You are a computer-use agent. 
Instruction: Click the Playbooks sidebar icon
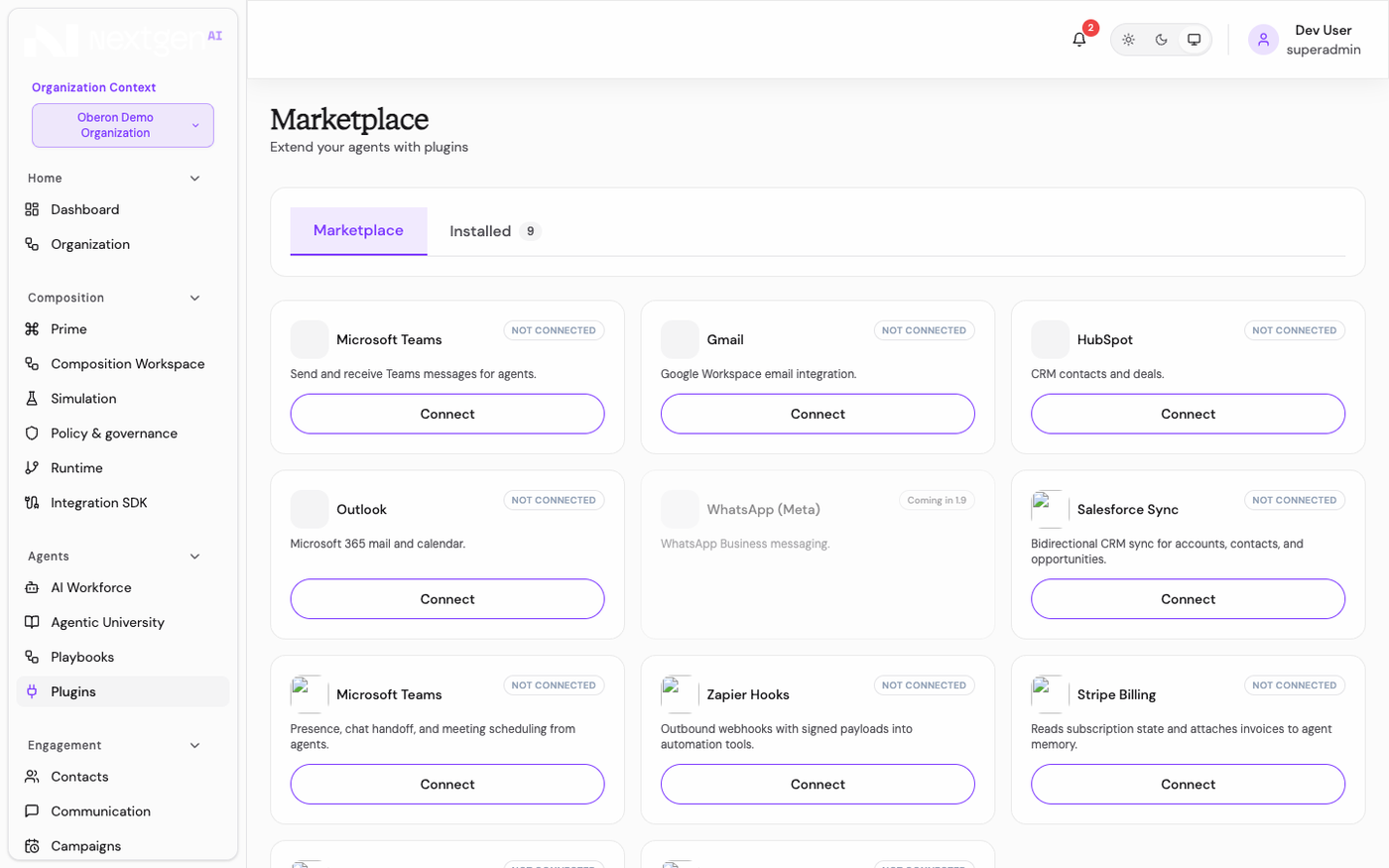click(32, 657)
